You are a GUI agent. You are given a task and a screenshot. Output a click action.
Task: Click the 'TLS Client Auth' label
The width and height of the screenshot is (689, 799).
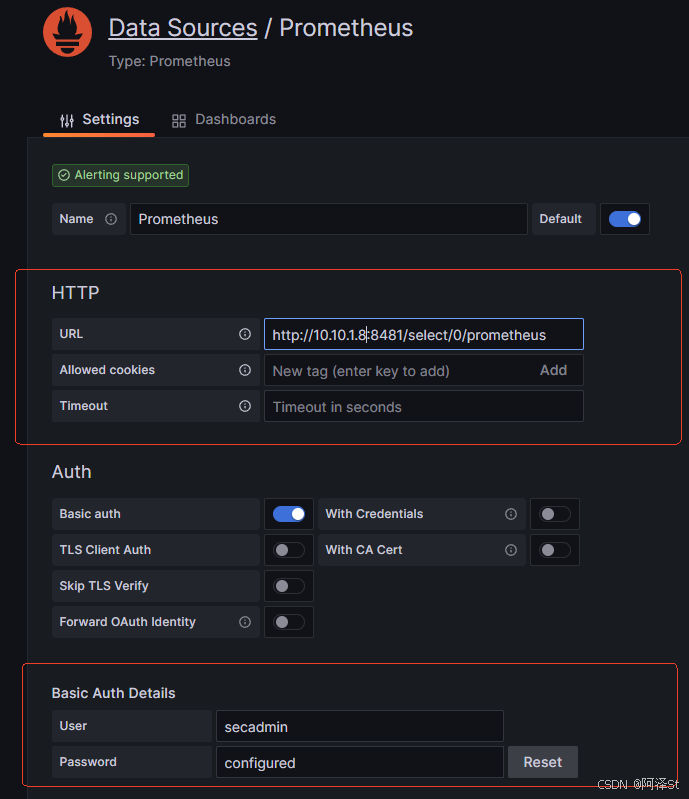click(x=105, y=550)
